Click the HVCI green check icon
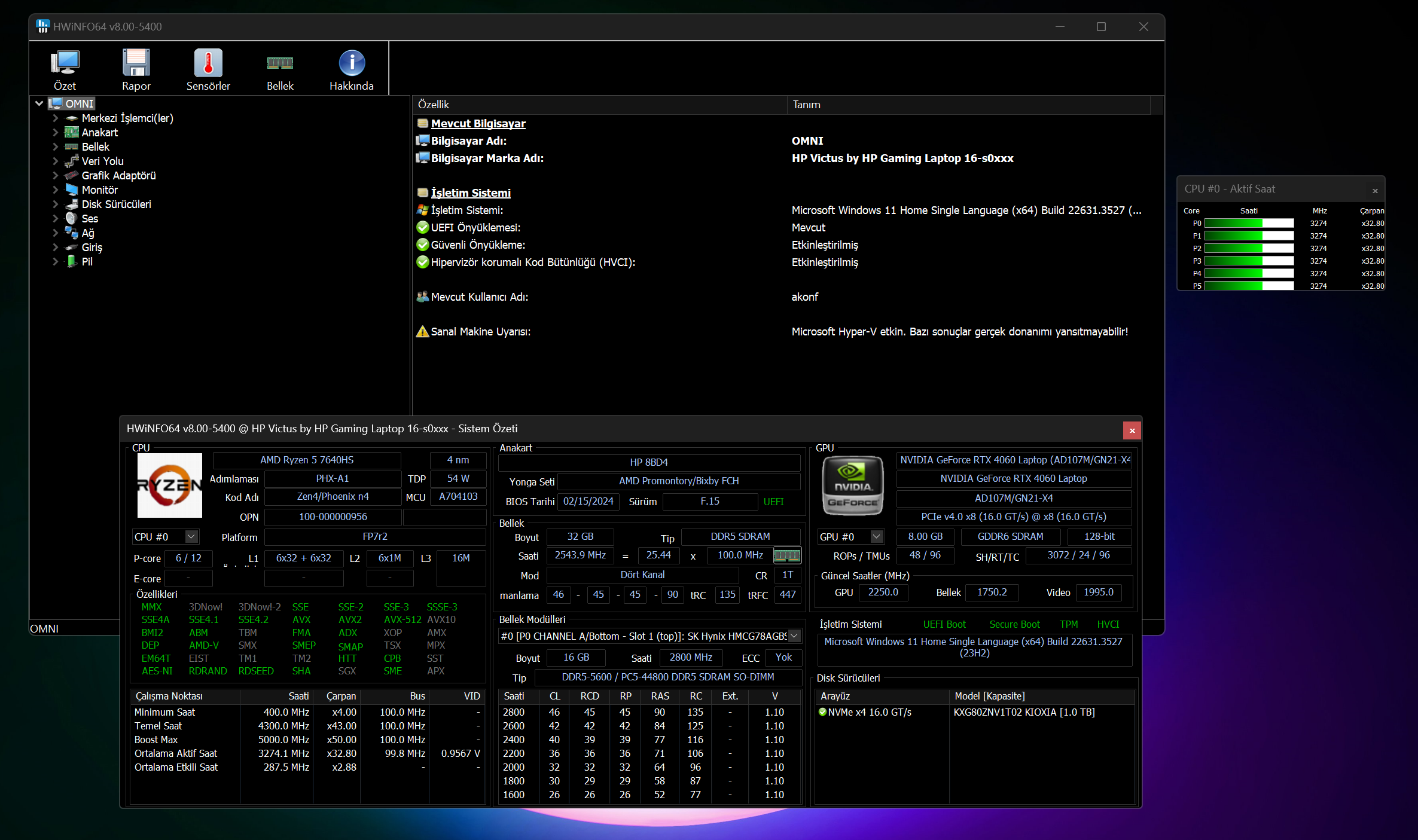This screenshot has height=840, width=1418. point(423,262)
